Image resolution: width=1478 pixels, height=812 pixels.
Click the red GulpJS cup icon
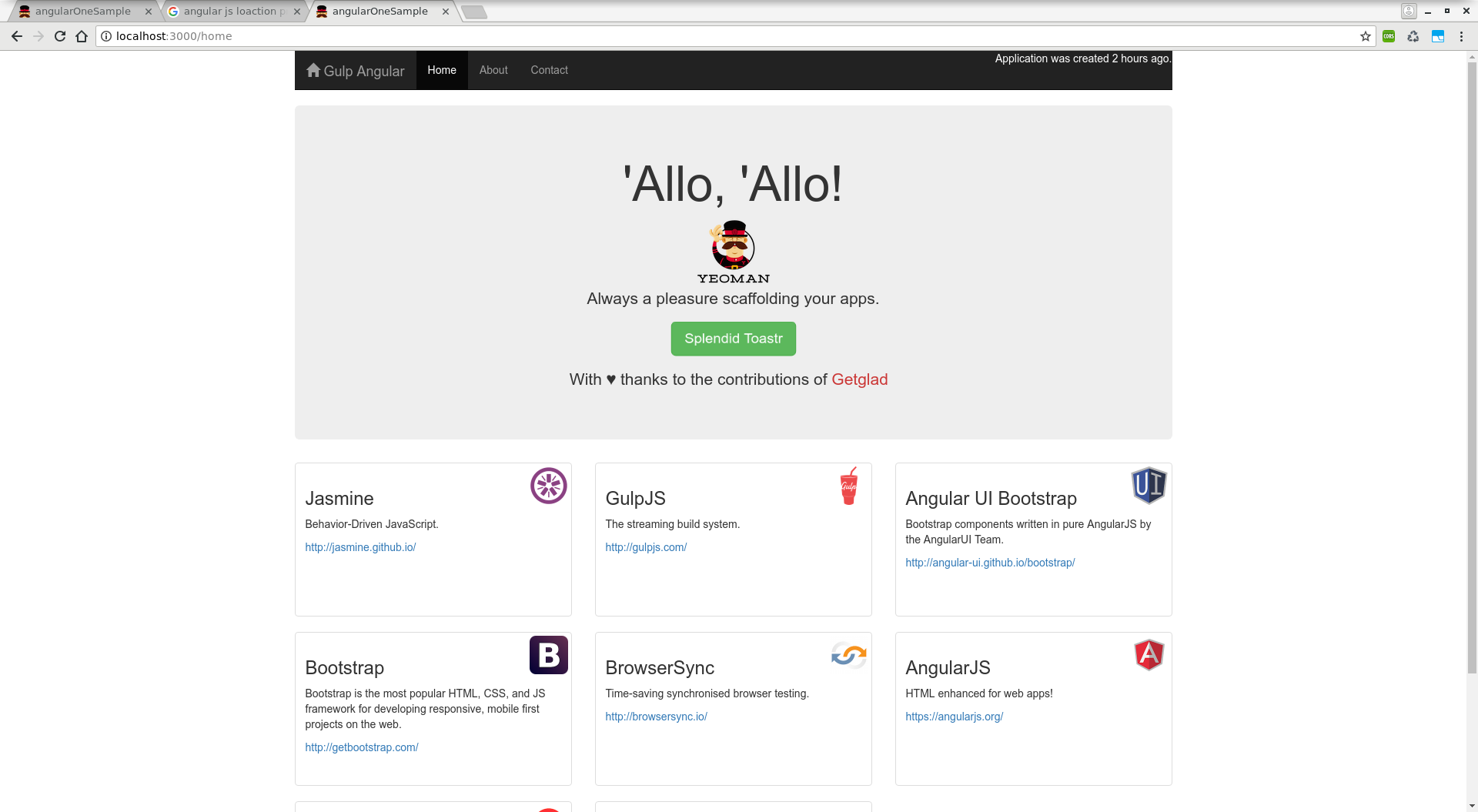(x=848, y=486)
